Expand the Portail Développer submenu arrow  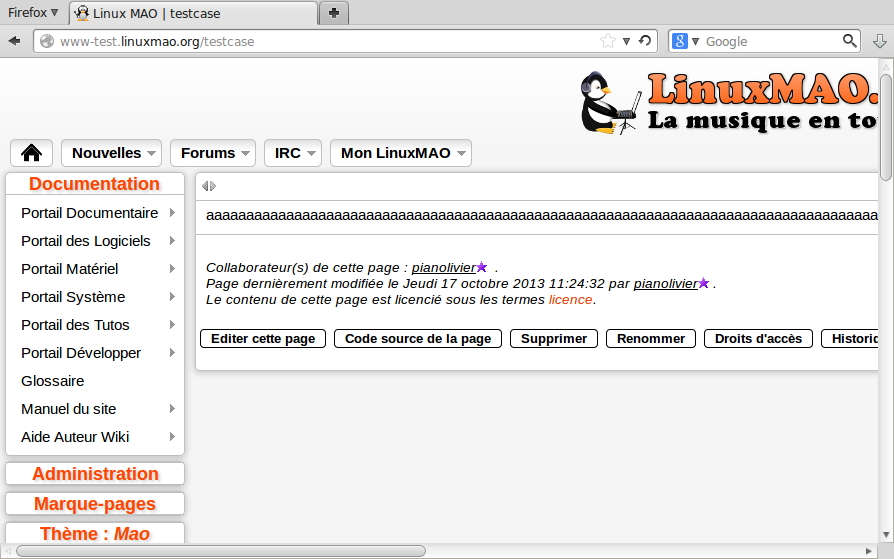click(172, 353)
